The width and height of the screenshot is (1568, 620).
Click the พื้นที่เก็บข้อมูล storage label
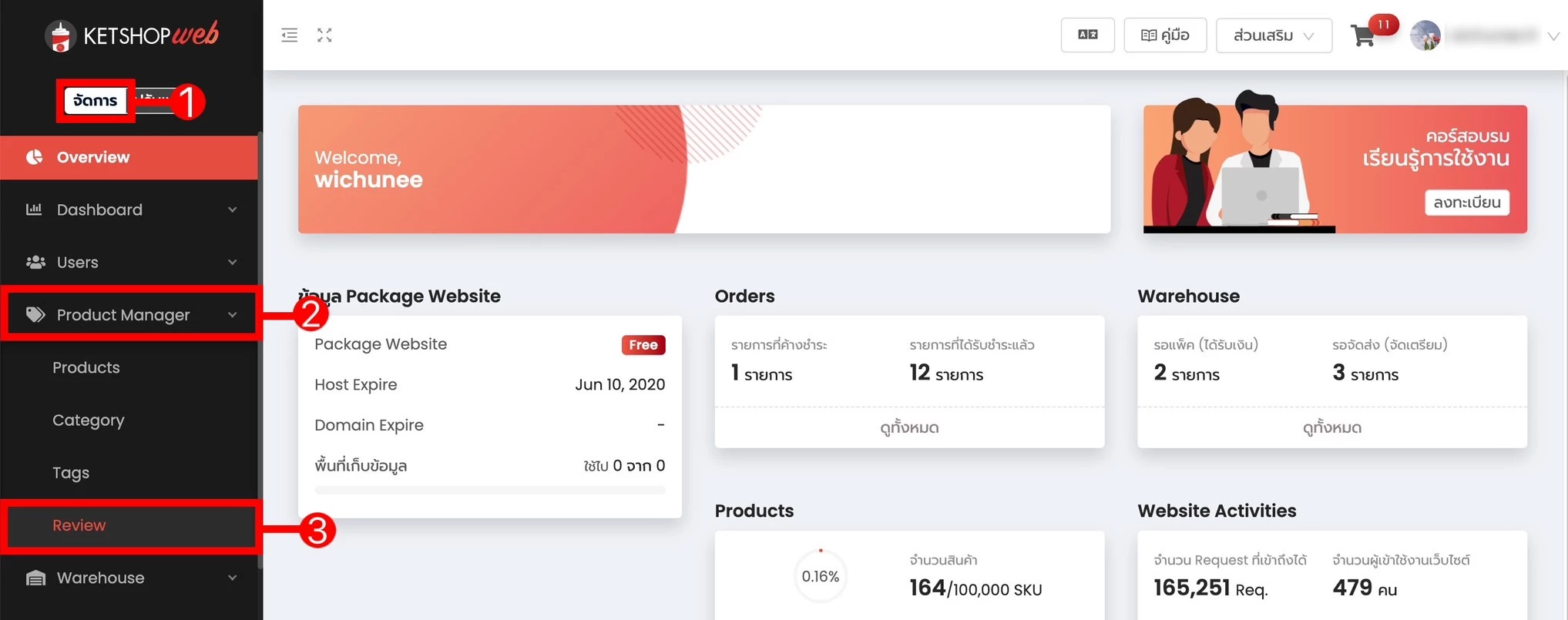(361, 466)
